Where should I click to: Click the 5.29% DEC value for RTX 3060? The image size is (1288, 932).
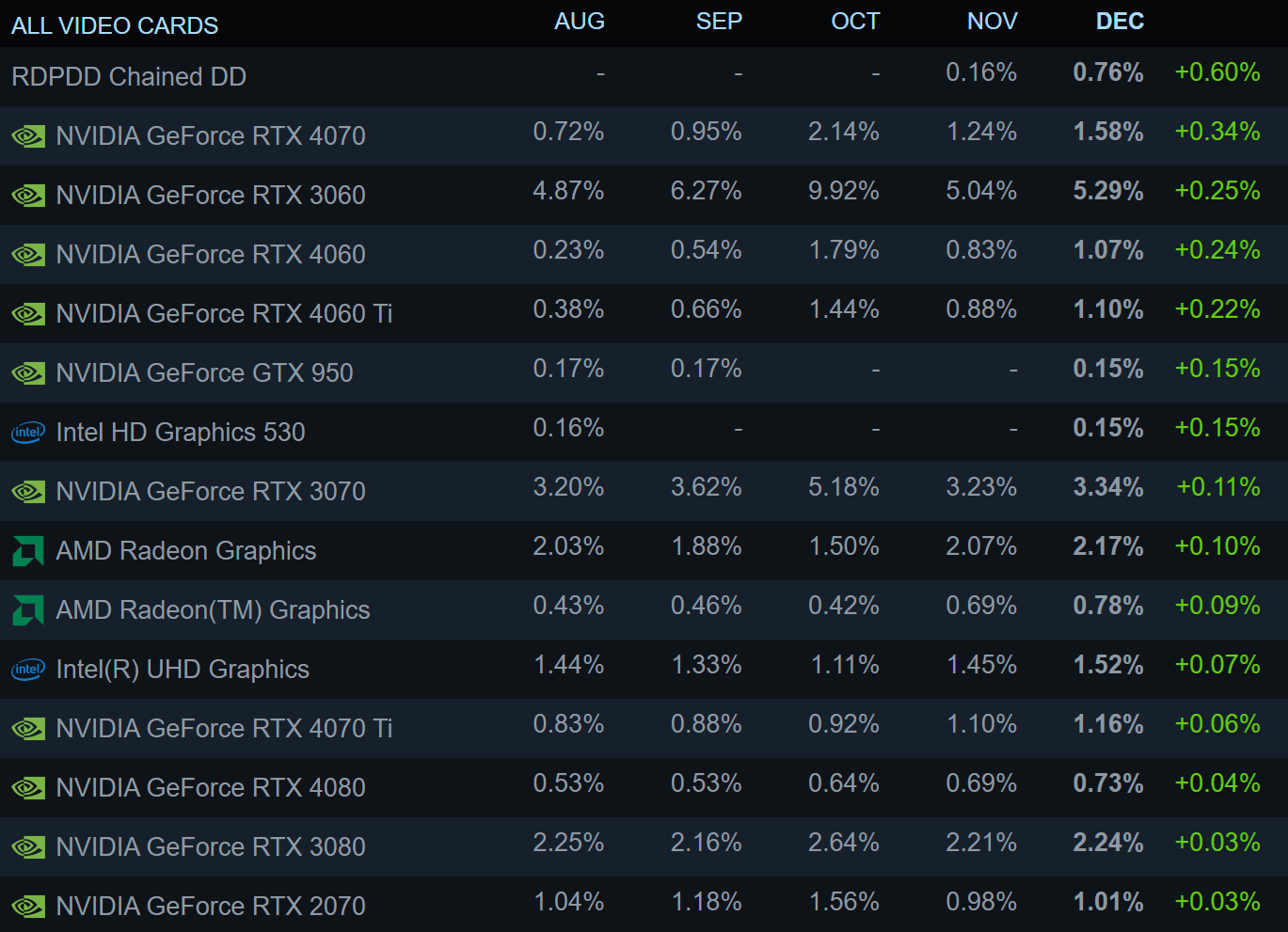(1108, 191)
